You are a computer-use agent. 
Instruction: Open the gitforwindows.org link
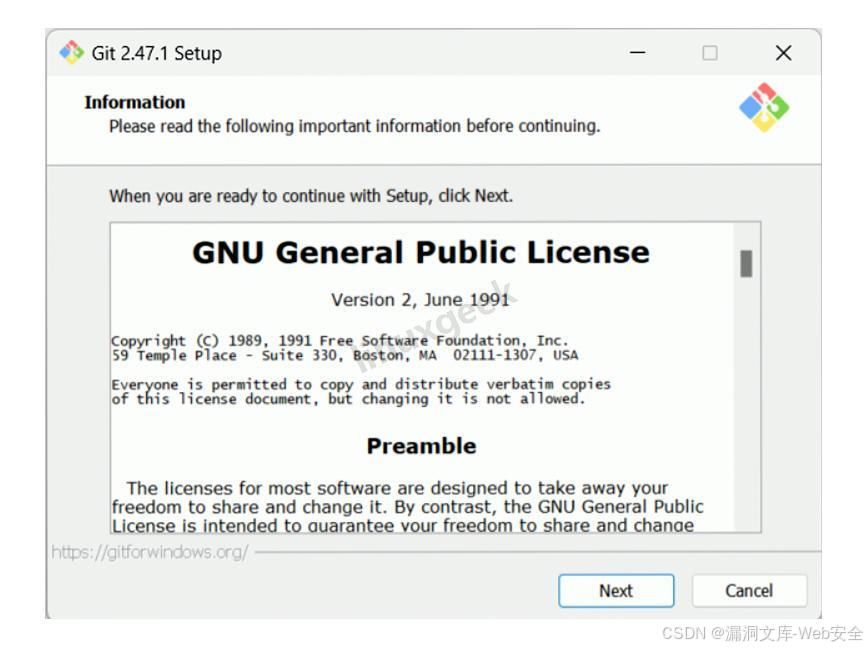150,552
